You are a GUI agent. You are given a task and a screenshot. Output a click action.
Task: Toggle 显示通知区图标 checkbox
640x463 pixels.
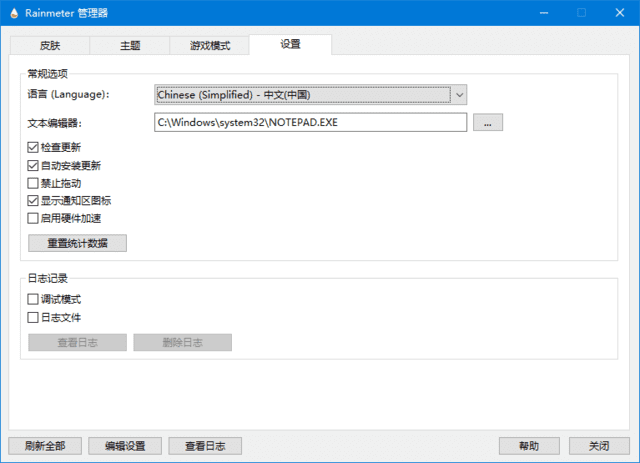[33, 201]
